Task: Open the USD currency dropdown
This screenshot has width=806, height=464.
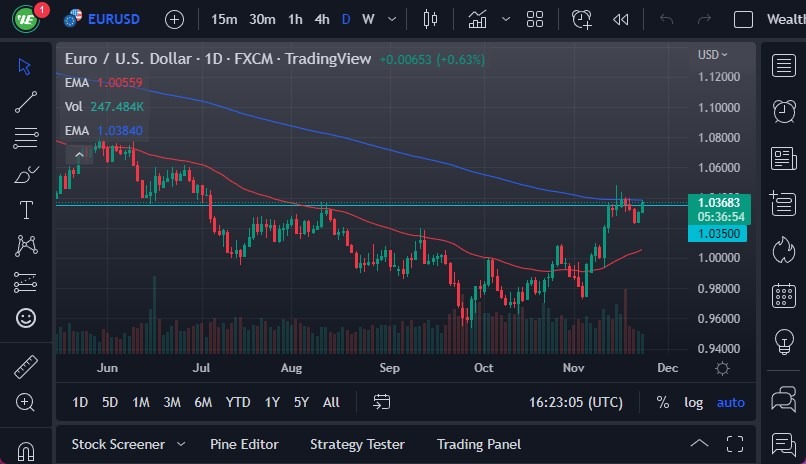Action: [712, 55]
